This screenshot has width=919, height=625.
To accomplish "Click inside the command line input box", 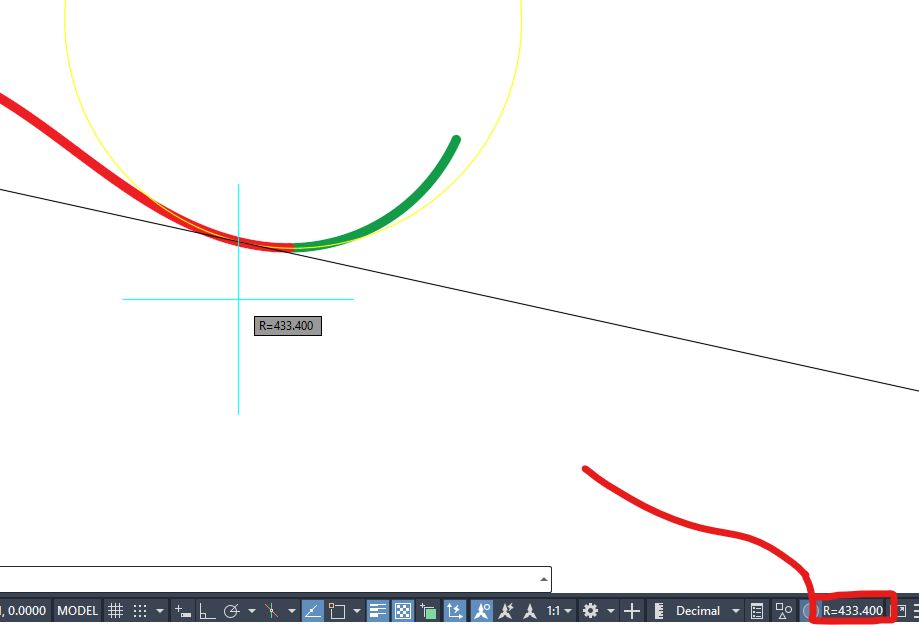I will [270, 579].
